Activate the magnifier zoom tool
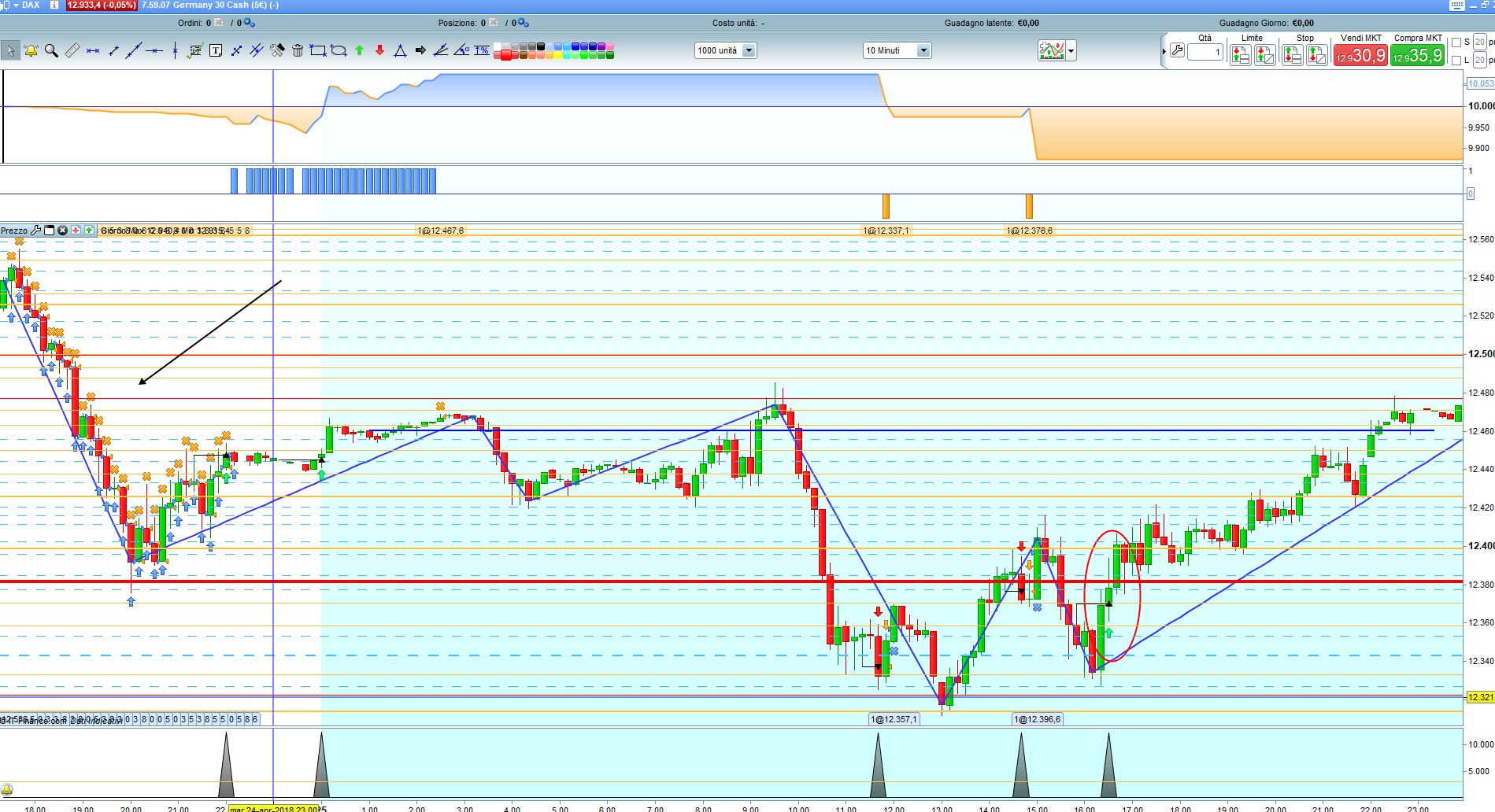 51,51
